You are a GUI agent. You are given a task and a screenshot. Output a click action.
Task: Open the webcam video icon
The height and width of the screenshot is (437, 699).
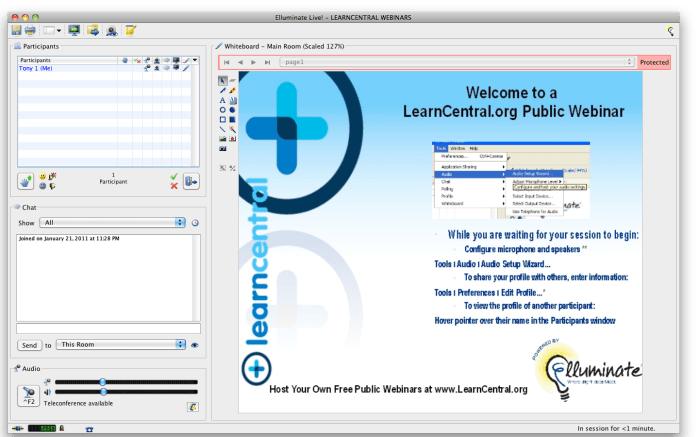pos(112,30)
